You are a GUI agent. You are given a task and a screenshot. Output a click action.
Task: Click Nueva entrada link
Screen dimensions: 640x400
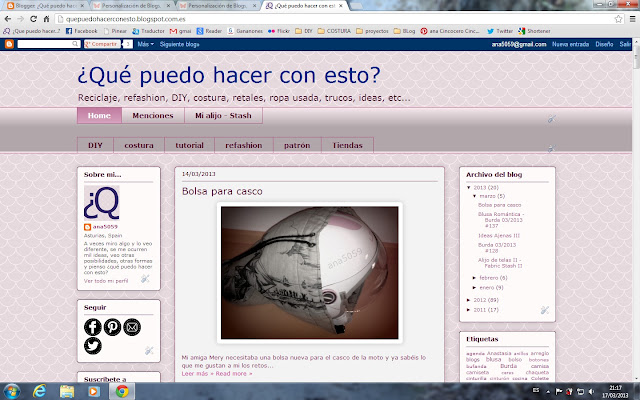[570, 44]
